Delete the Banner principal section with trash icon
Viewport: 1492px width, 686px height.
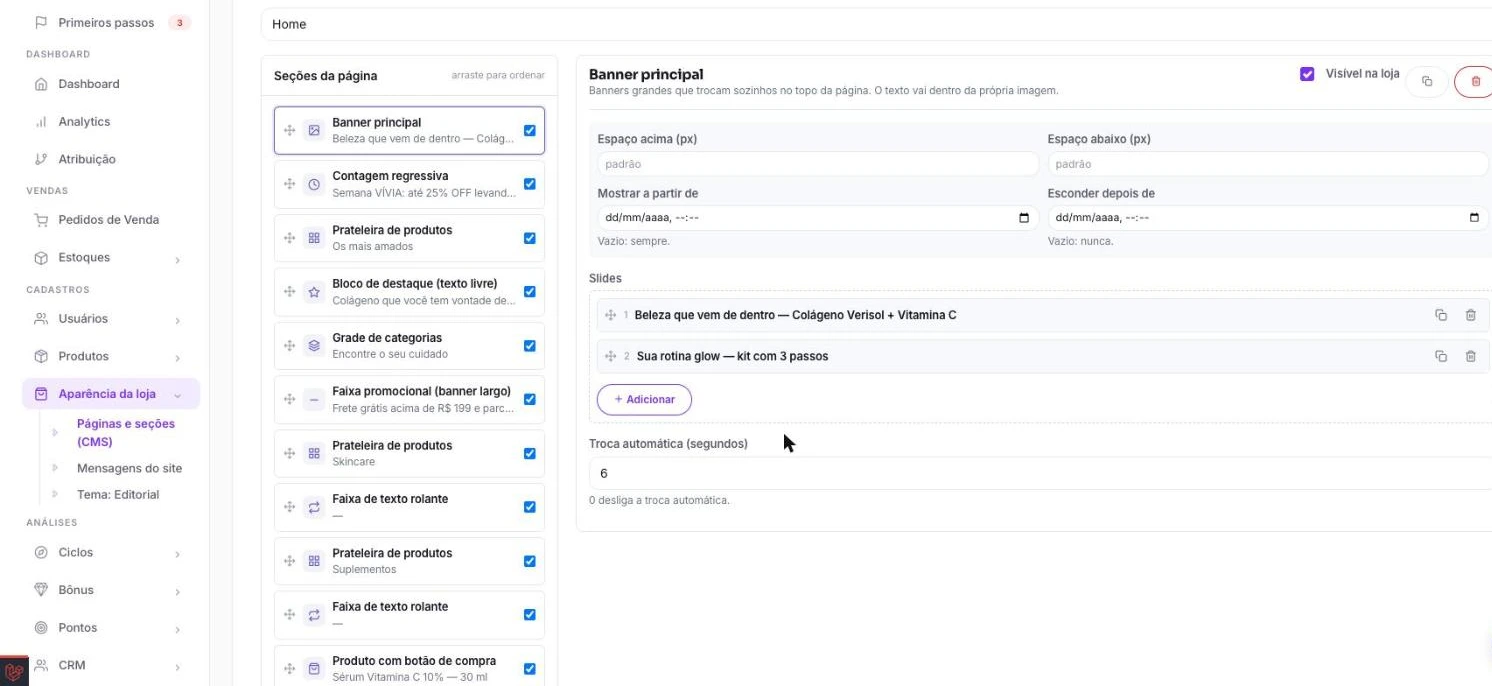tap(1475, 81)
